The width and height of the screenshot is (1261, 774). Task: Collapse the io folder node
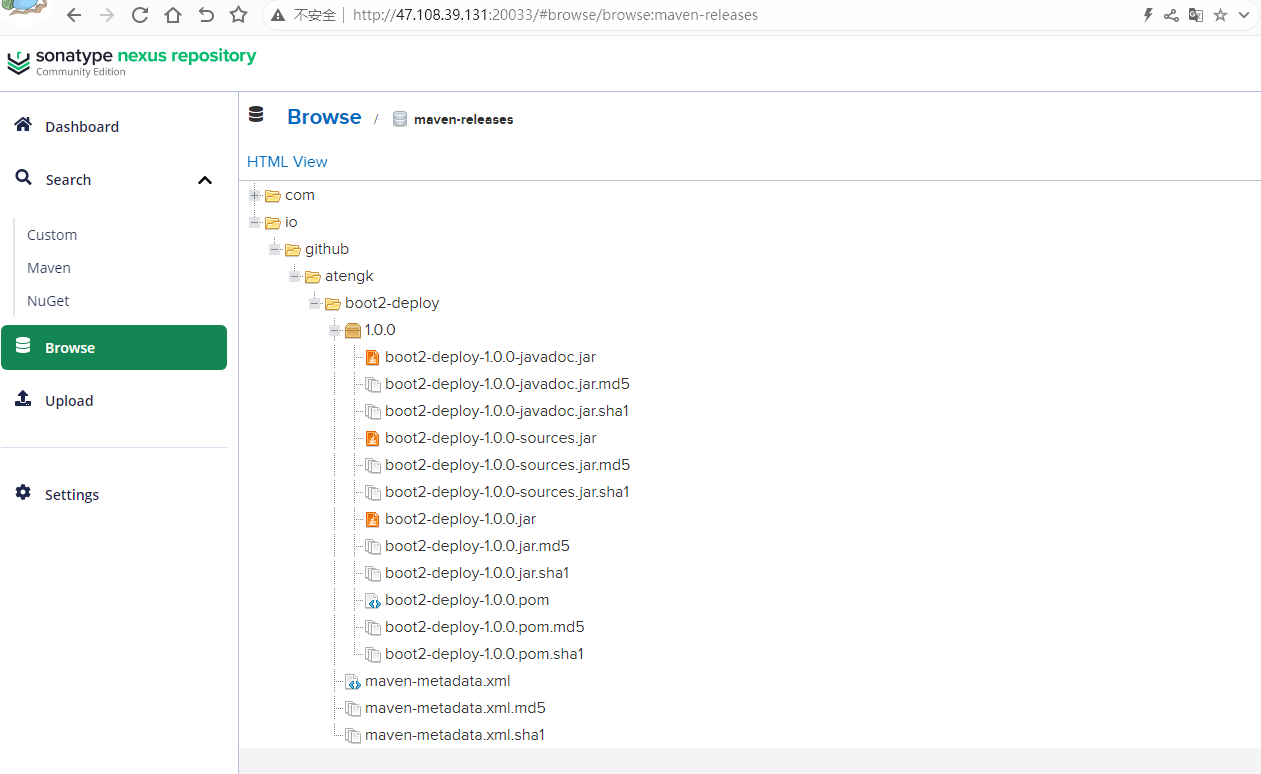pyautogui.click(x=255, y=222)
